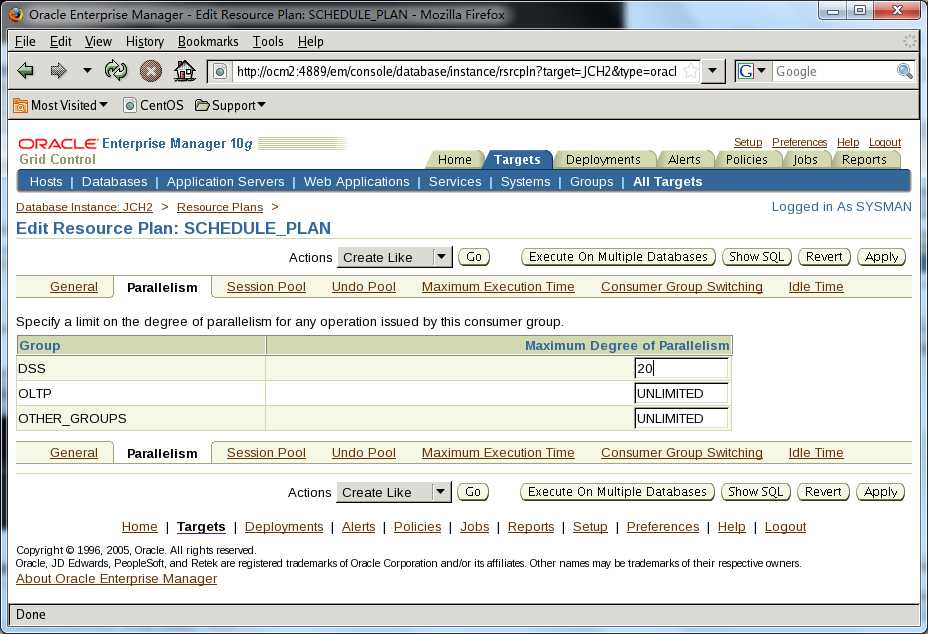Open the View menu
The width and height of the screenshot is (928, 634).
click(x=98, y=41)
